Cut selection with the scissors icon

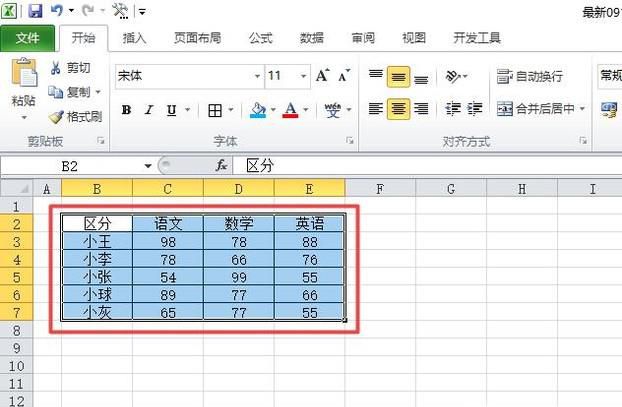tap(56, 68)
